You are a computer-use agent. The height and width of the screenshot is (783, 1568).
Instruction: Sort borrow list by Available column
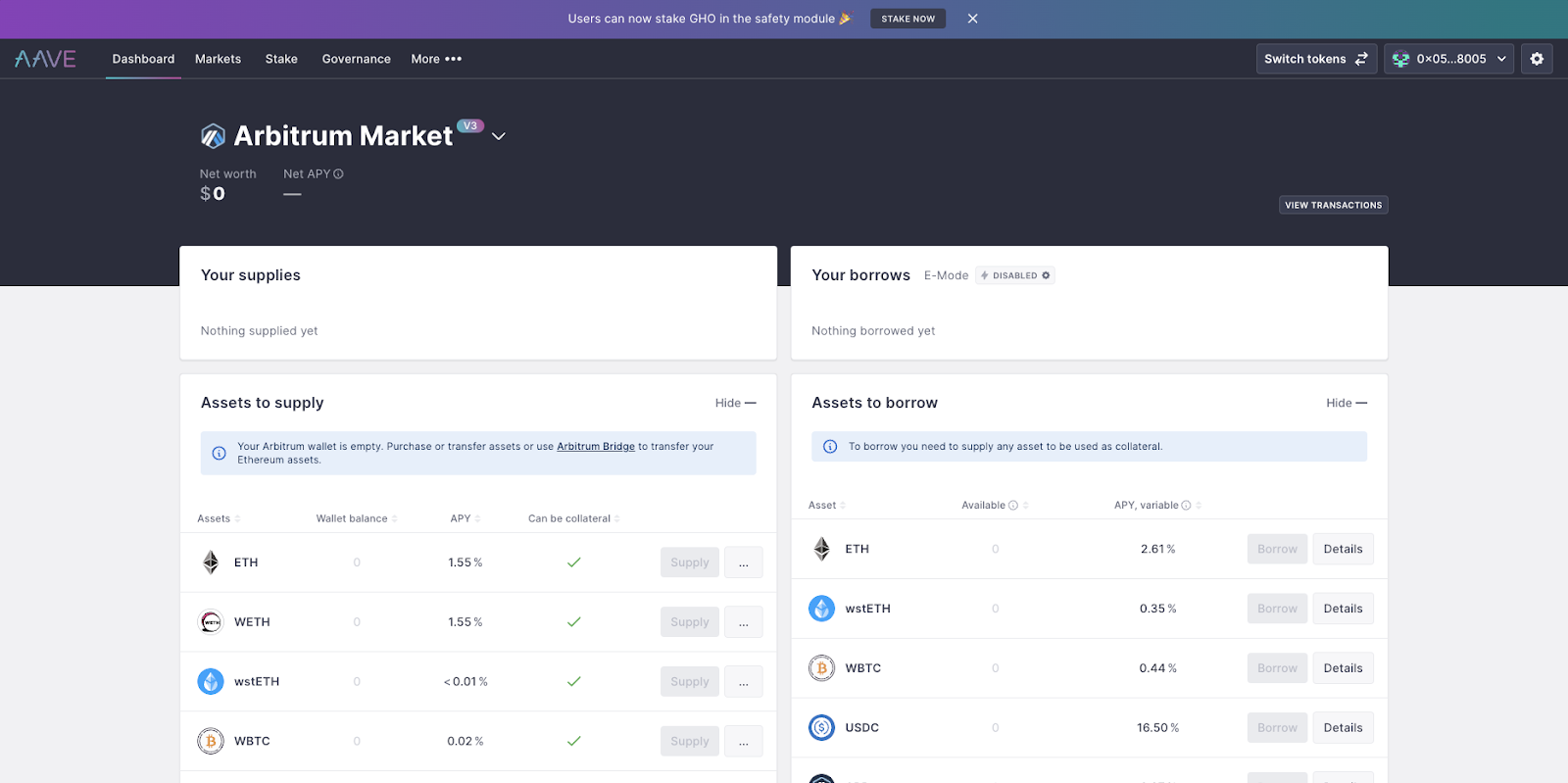(x=995, y=506)
